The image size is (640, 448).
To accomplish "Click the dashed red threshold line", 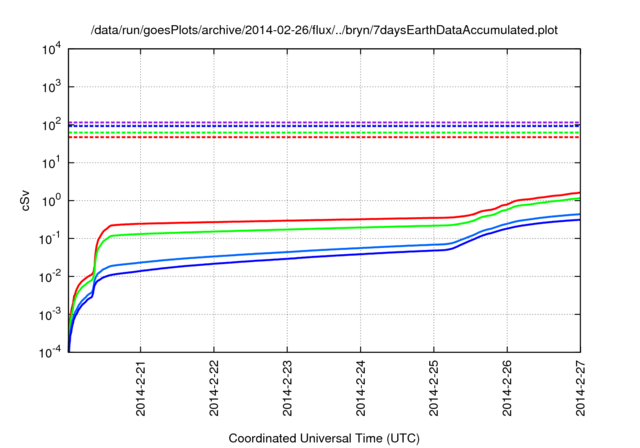I will click(x=324, y=137).
